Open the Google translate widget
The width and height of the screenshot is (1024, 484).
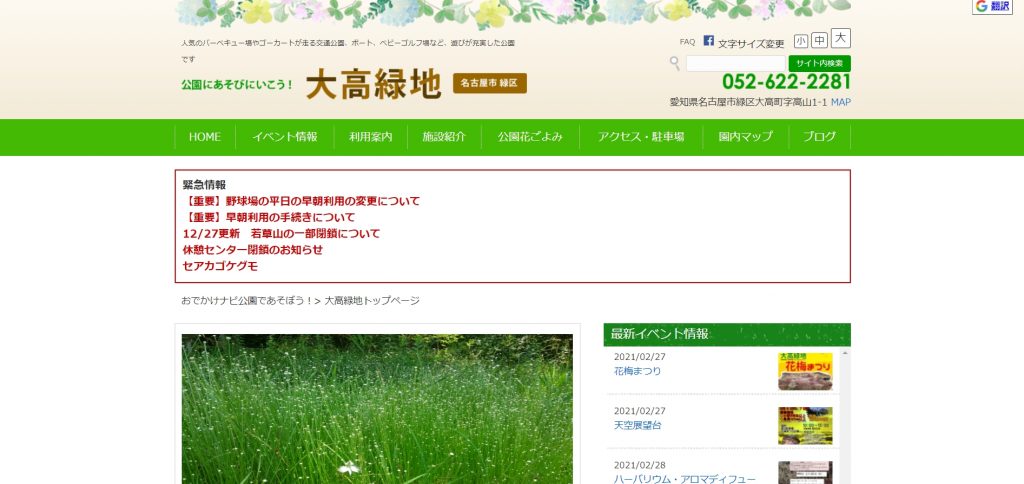(992, 7)
